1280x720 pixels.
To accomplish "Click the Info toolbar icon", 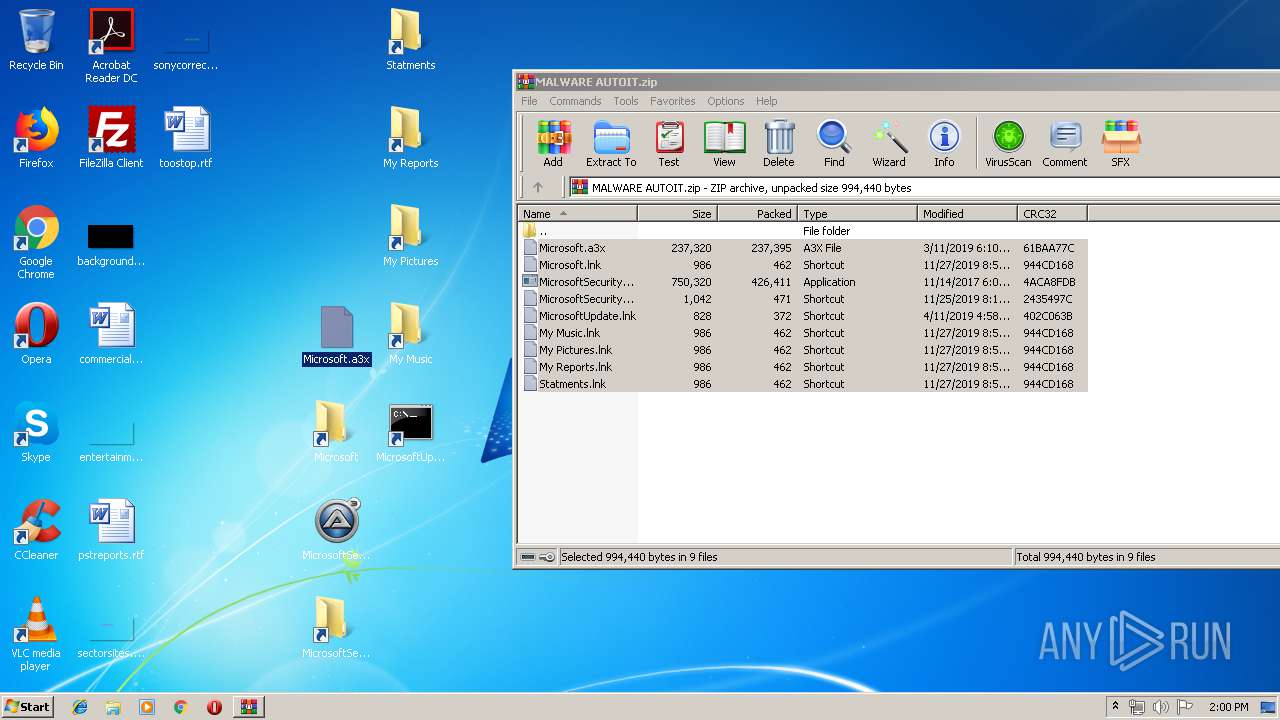I will click(944, 144).
